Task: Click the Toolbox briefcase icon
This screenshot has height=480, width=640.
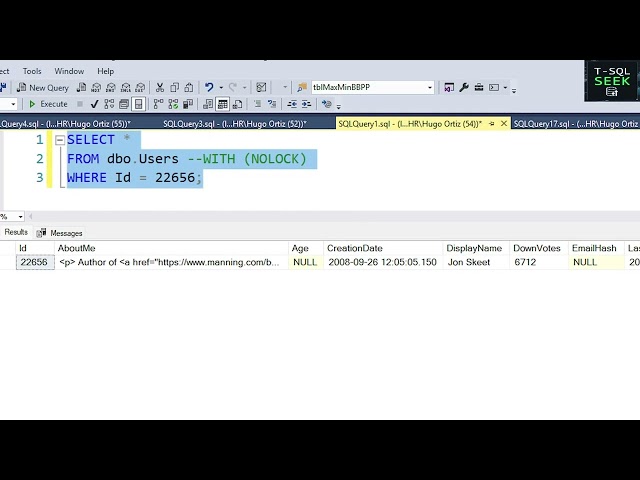Action: pyautogui.click(x=479, y=87)
